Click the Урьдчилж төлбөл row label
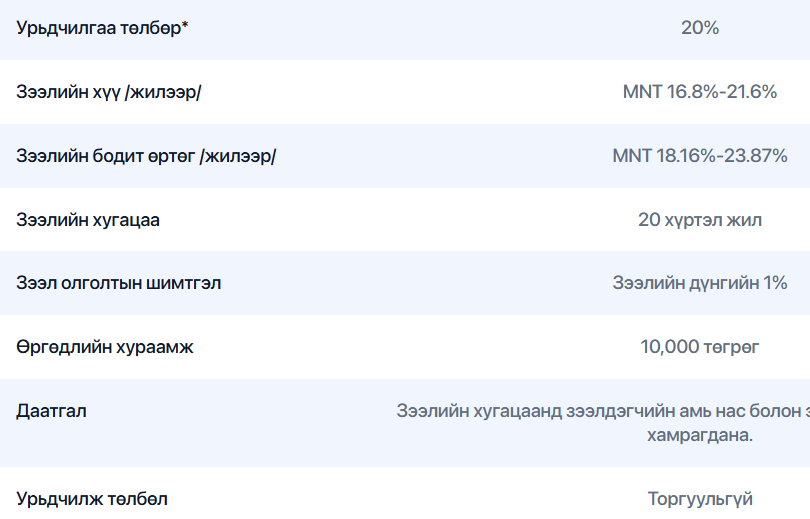Viewport: 810px width, 519px height. click(92, 498)
